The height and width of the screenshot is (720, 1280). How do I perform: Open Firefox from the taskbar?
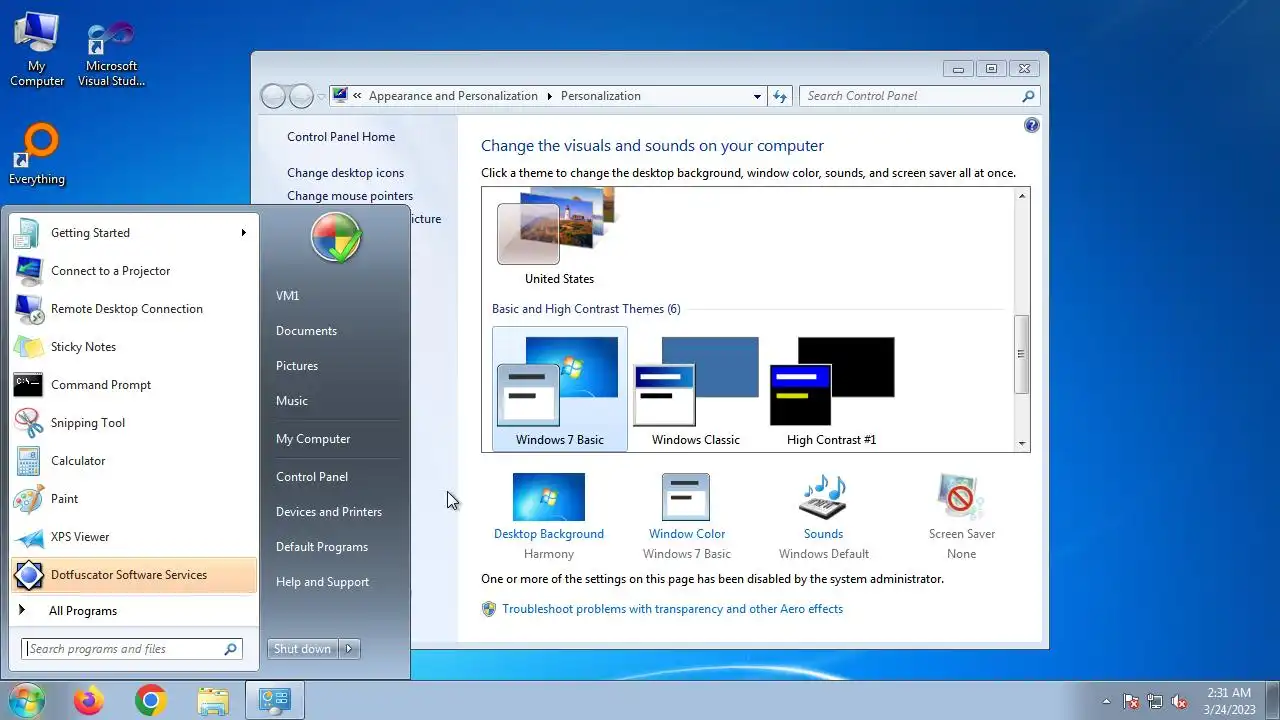point(88,701)
